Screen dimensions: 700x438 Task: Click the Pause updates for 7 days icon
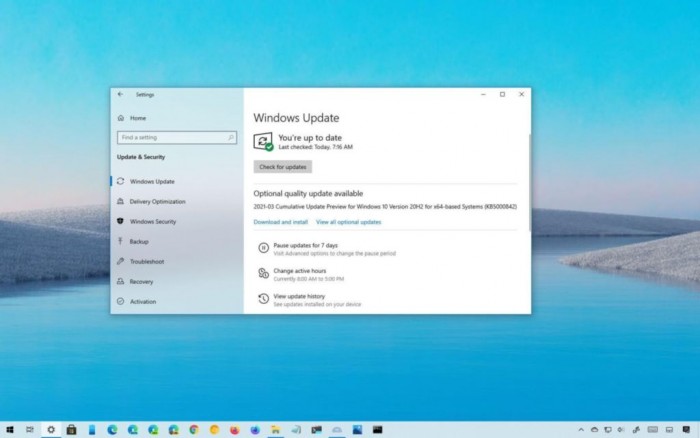point(263,247)
